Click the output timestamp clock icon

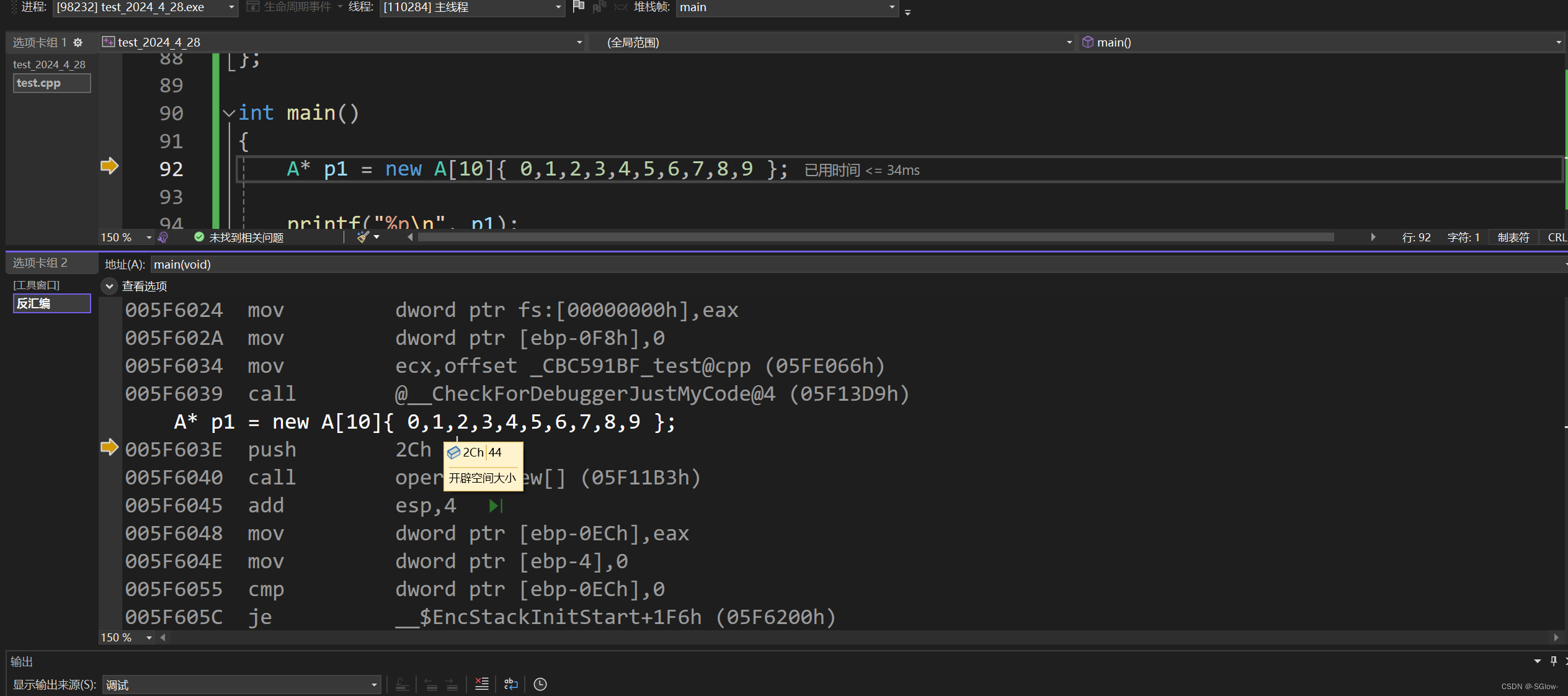click(540, 684)
